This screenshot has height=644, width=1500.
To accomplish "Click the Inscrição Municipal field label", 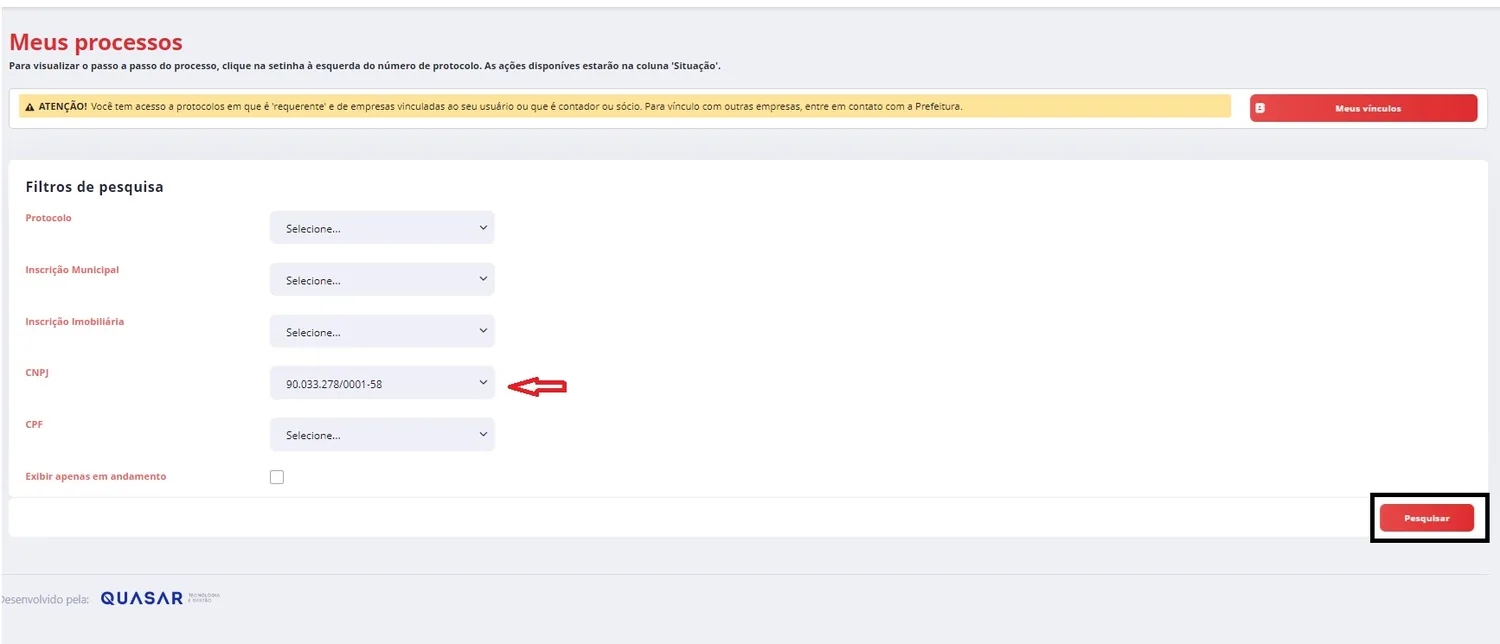I will pyautogui.click(x=72, y=269).
